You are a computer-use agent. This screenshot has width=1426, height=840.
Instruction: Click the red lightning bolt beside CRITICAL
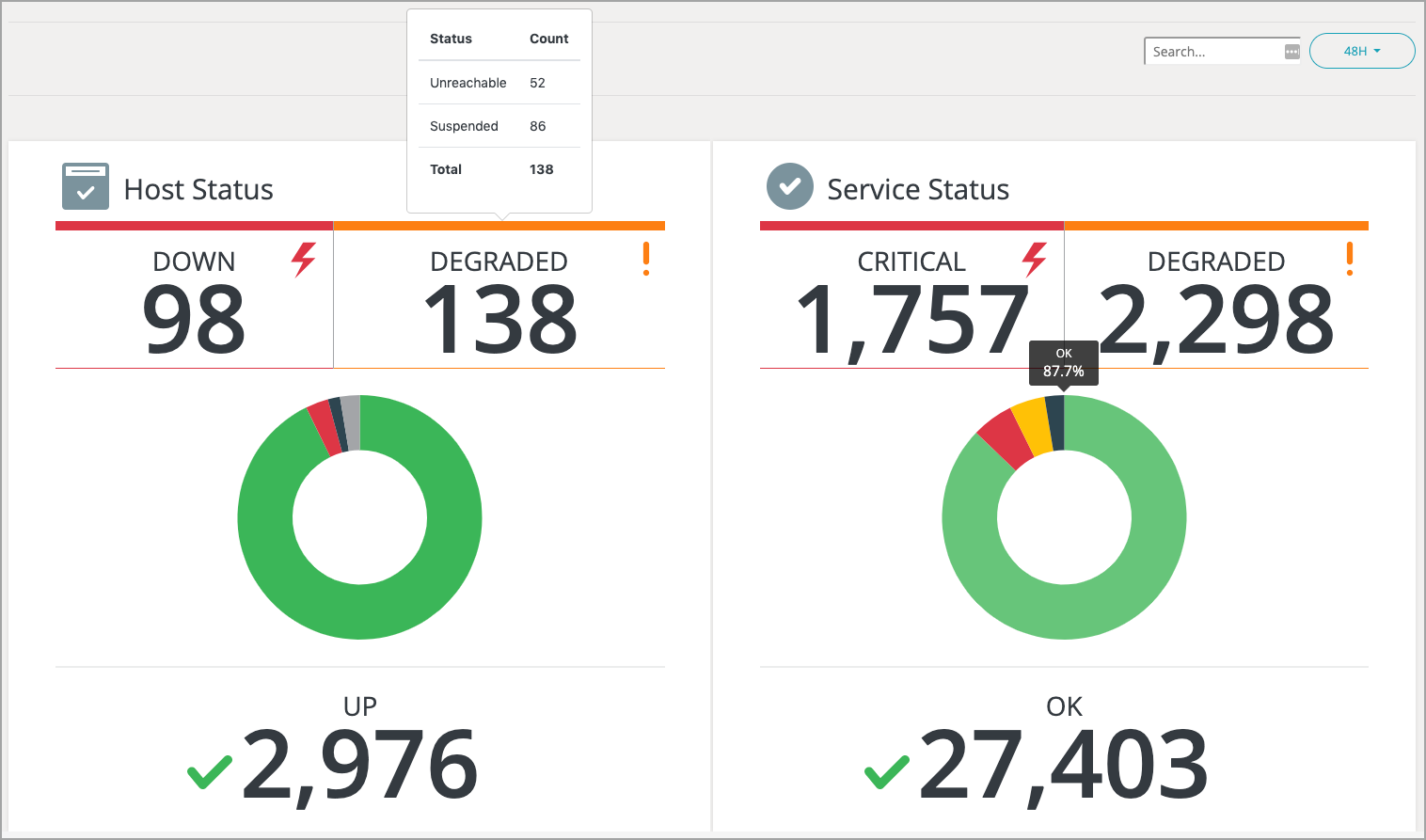(x=1035, y=260)
